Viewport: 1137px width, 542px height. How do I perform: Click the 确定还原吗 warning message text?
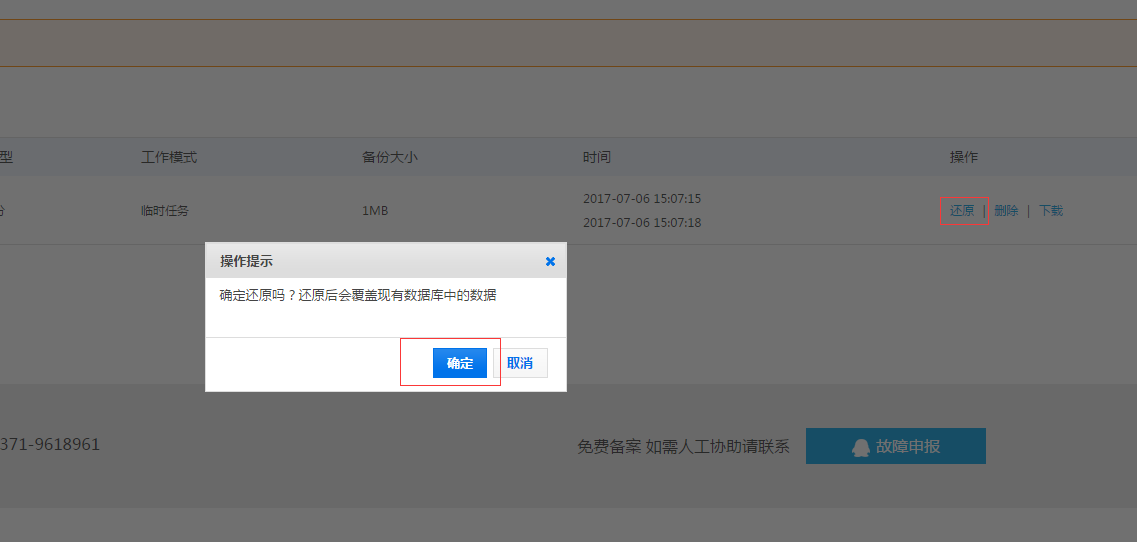click(358, 295)
